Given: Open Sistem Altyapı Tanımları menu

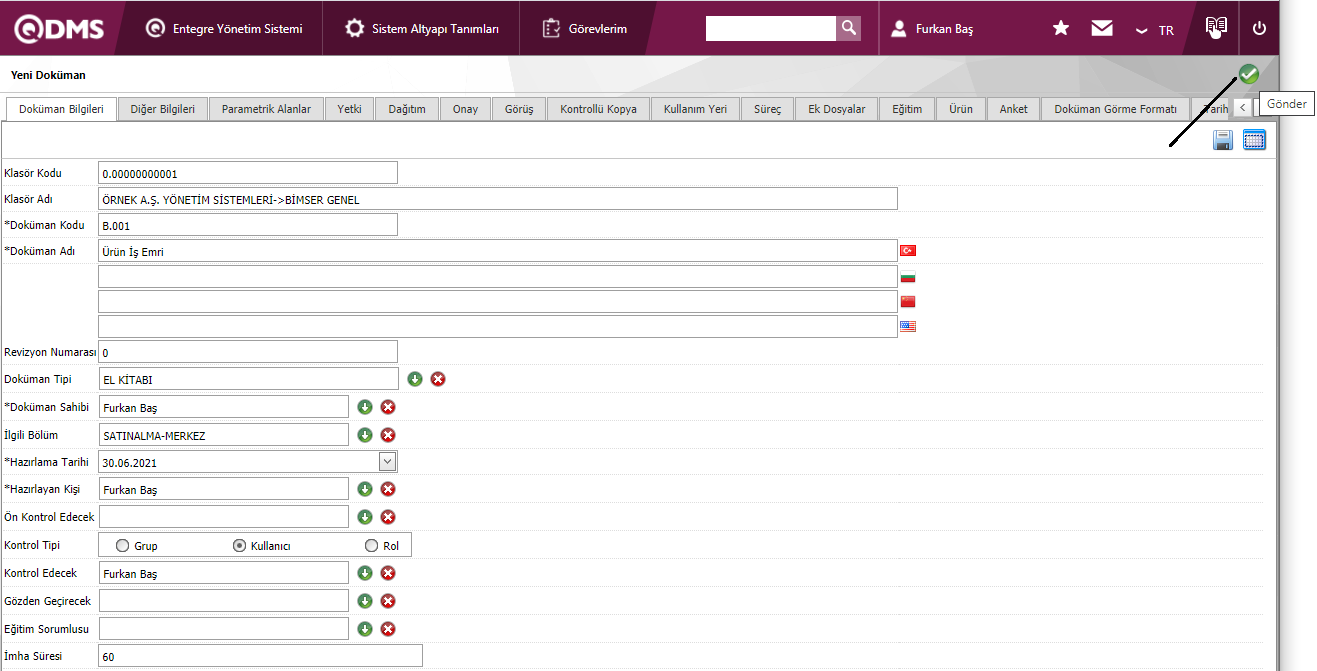Looking at the screenshot, I should pos(422,29).
